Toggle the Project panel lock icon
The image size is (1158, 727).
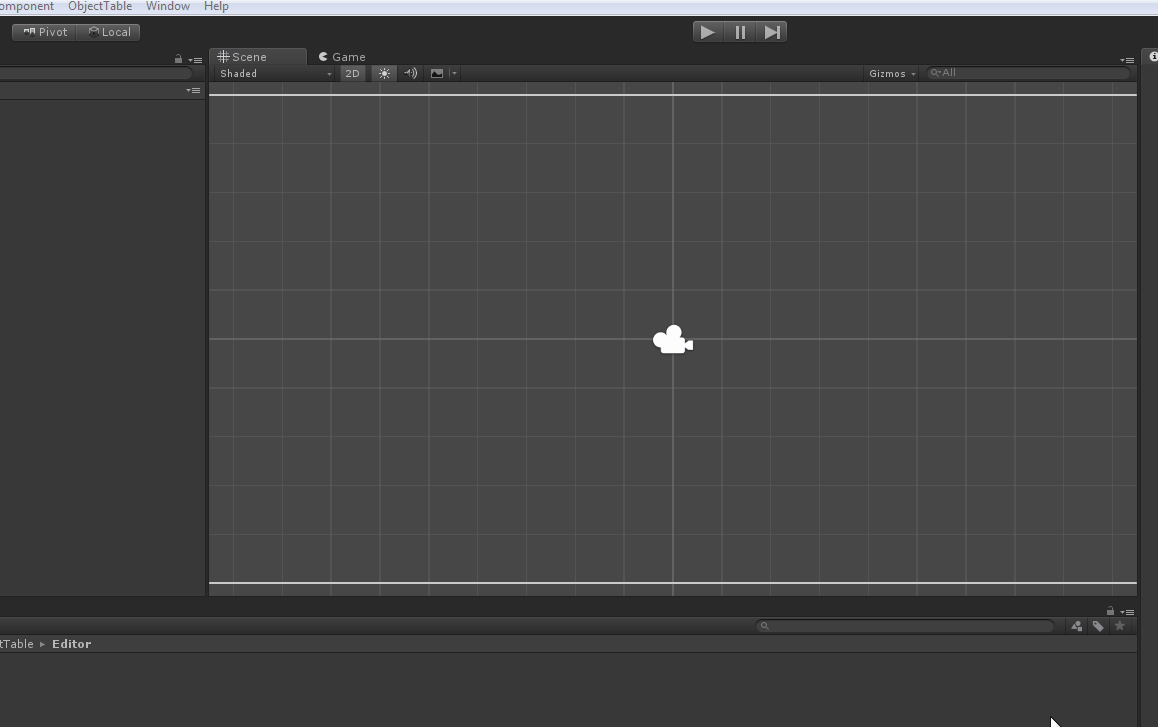click(1110, 611)
